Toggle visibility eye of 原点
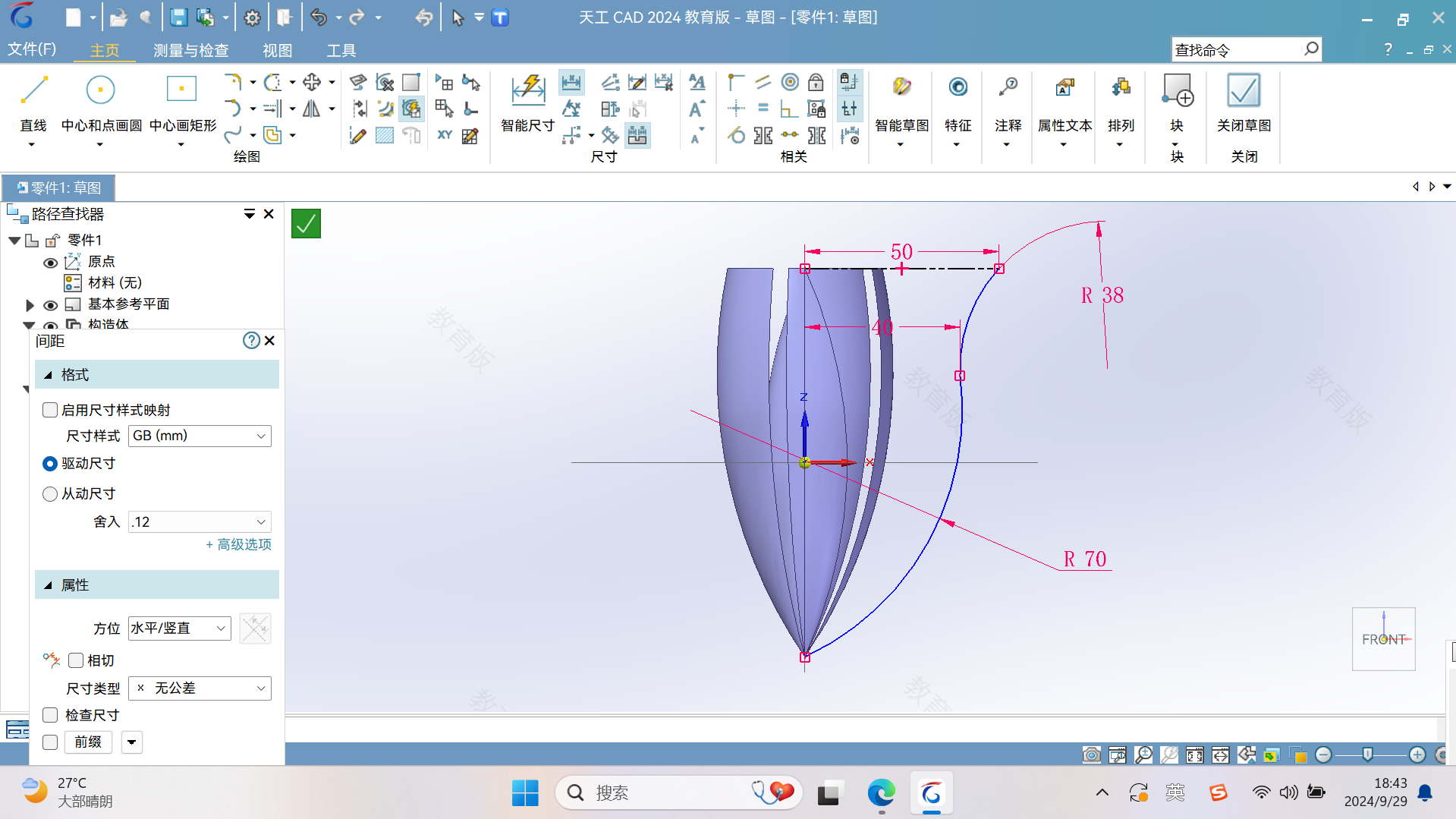 pos(50,263)
